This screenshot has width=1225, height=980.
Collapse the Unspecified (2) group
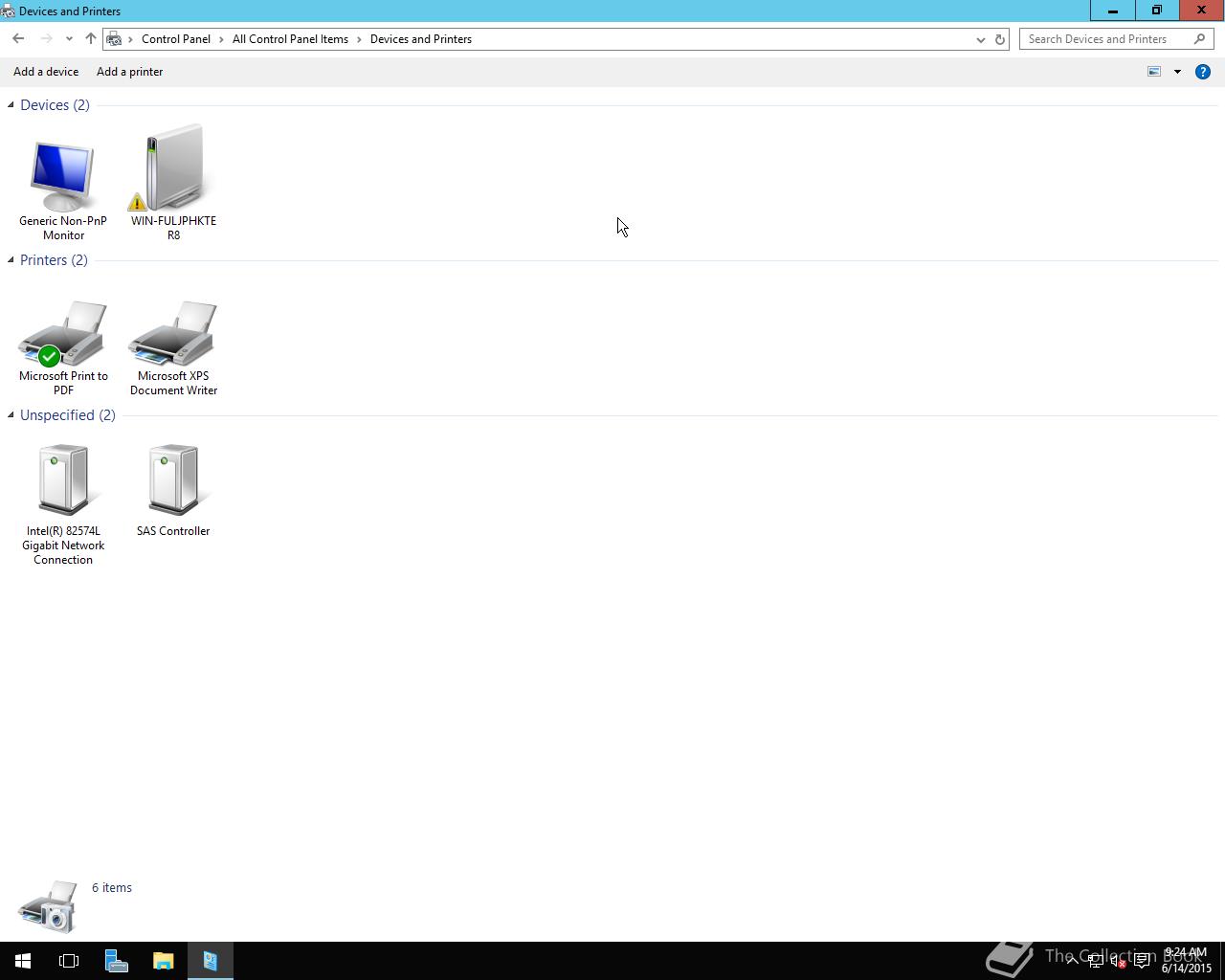pos(11,415)
